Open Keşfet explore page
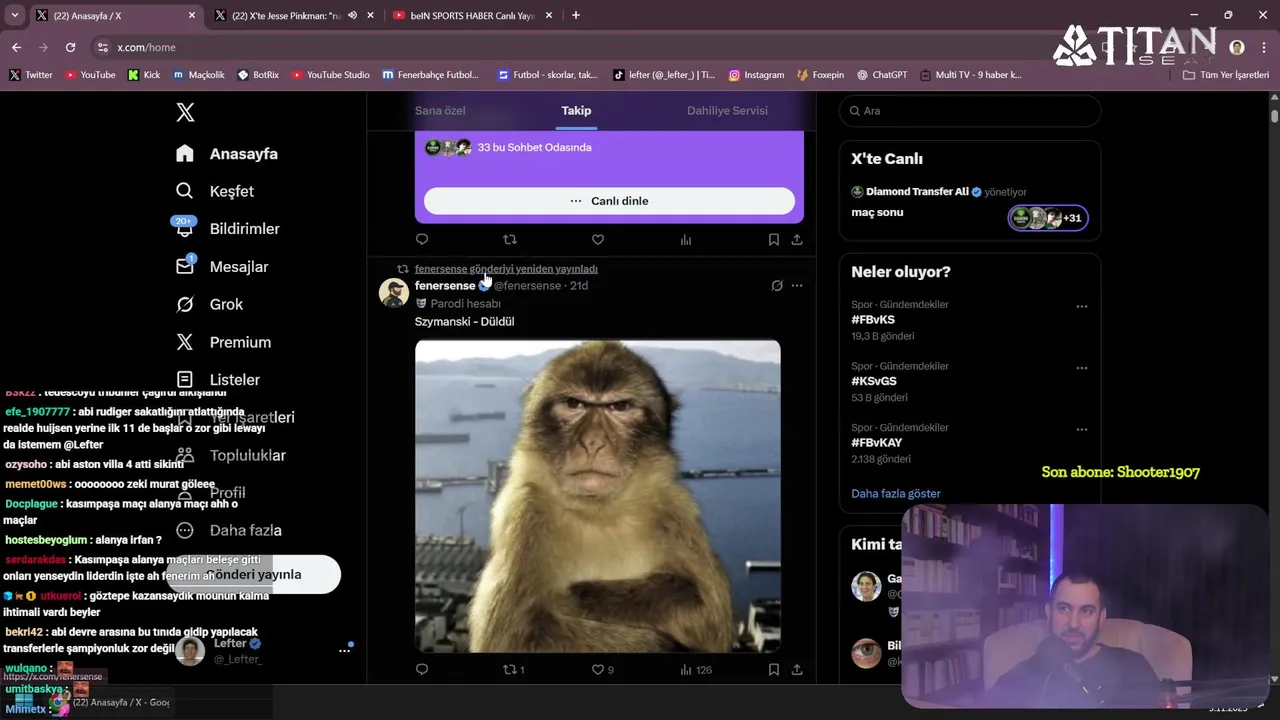This screenshot has width=1280, height=720. pyautogui.click(x=215, y=191)
